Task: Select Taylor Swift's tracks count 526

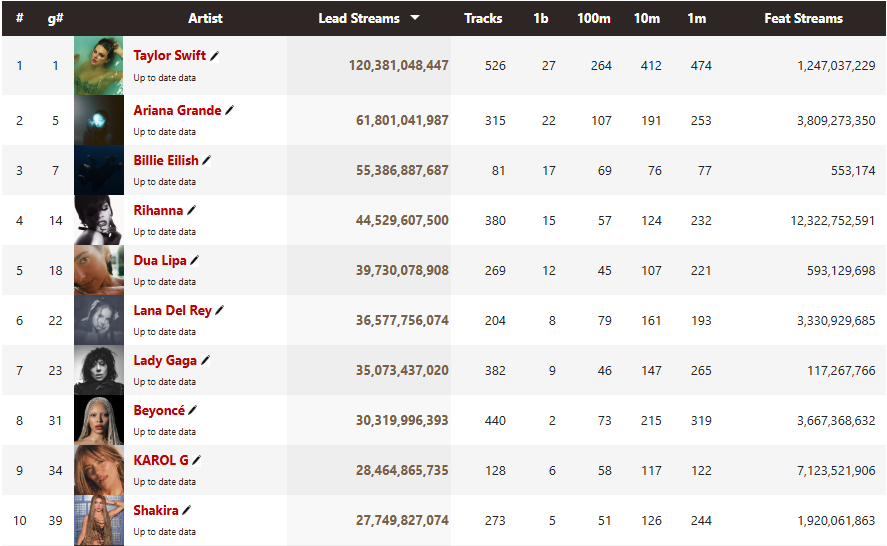Action: coord(495,66)
